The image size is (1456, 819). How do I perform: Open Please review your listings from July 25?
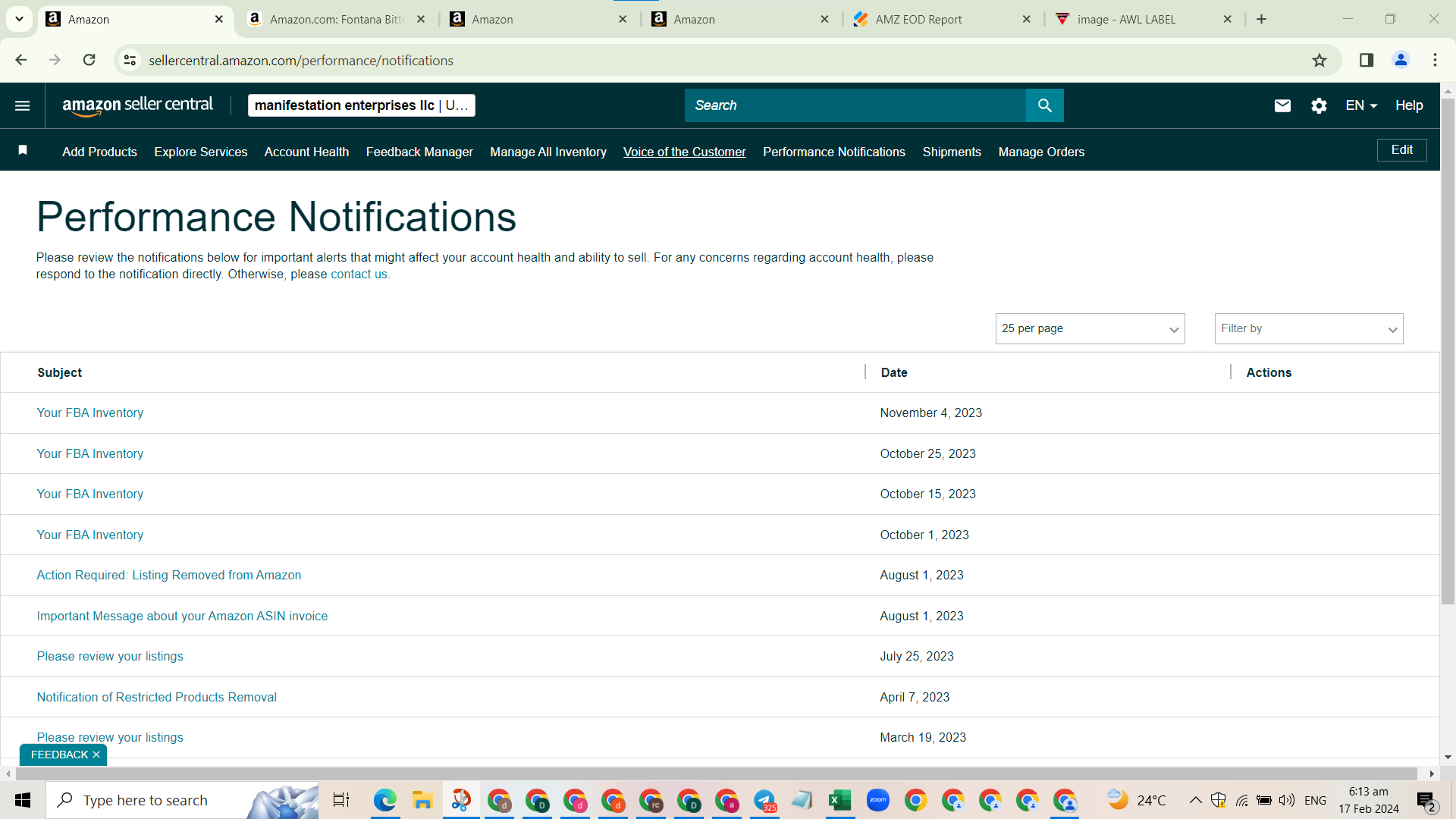(110, 656)
